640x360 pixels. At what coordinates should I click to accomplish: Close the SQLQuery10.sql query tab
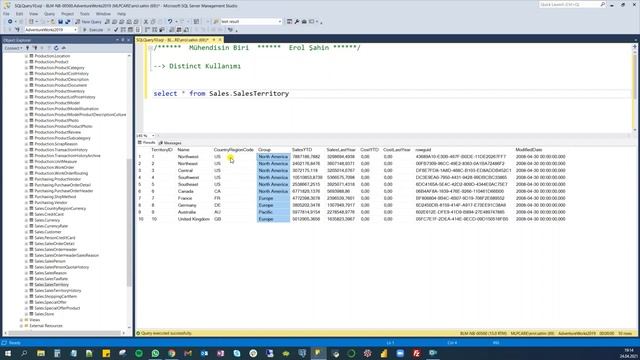tap(220, 40)
